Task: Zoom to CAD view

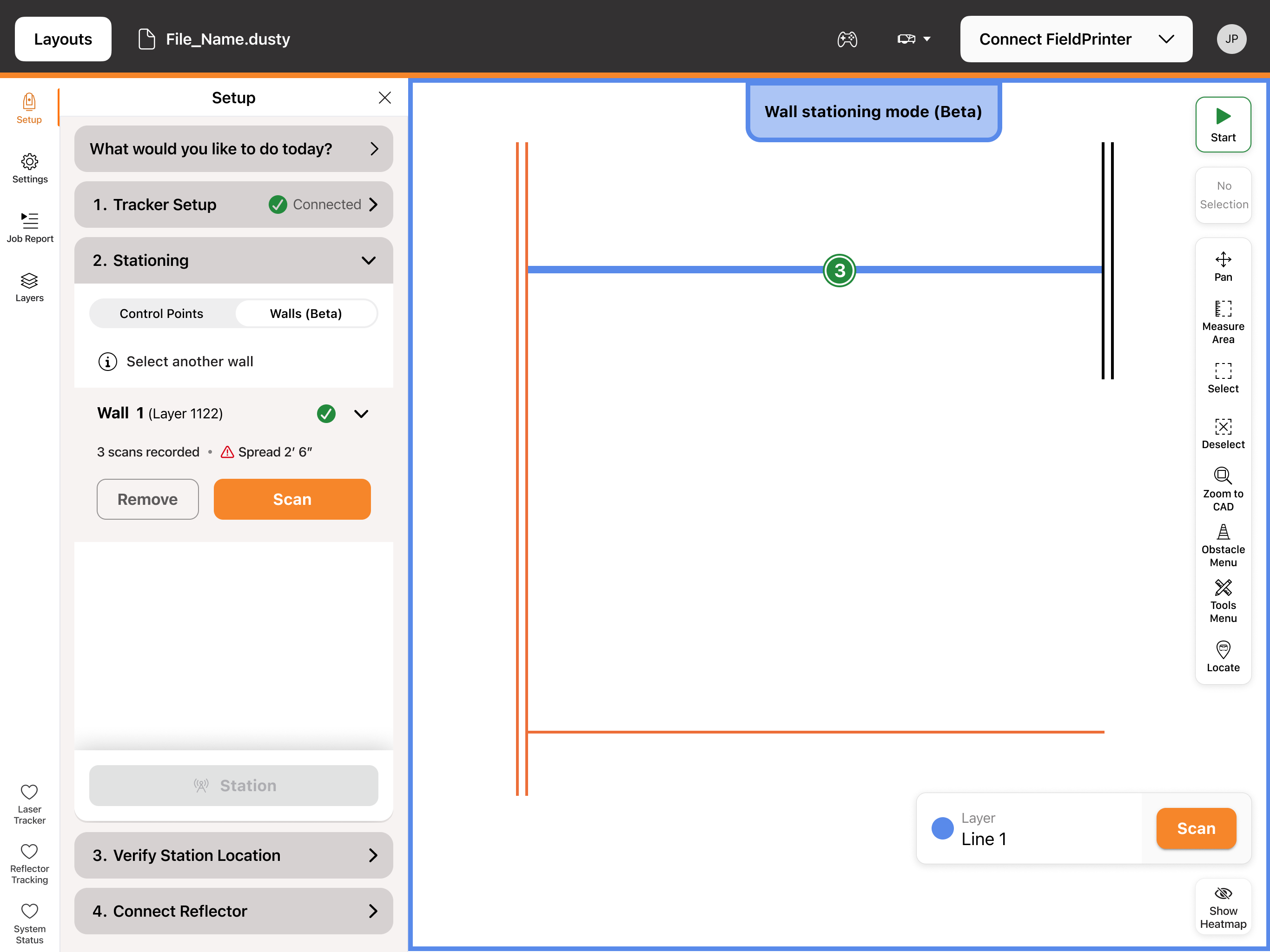Action: pyautogui.click(x=1223, y=489)
